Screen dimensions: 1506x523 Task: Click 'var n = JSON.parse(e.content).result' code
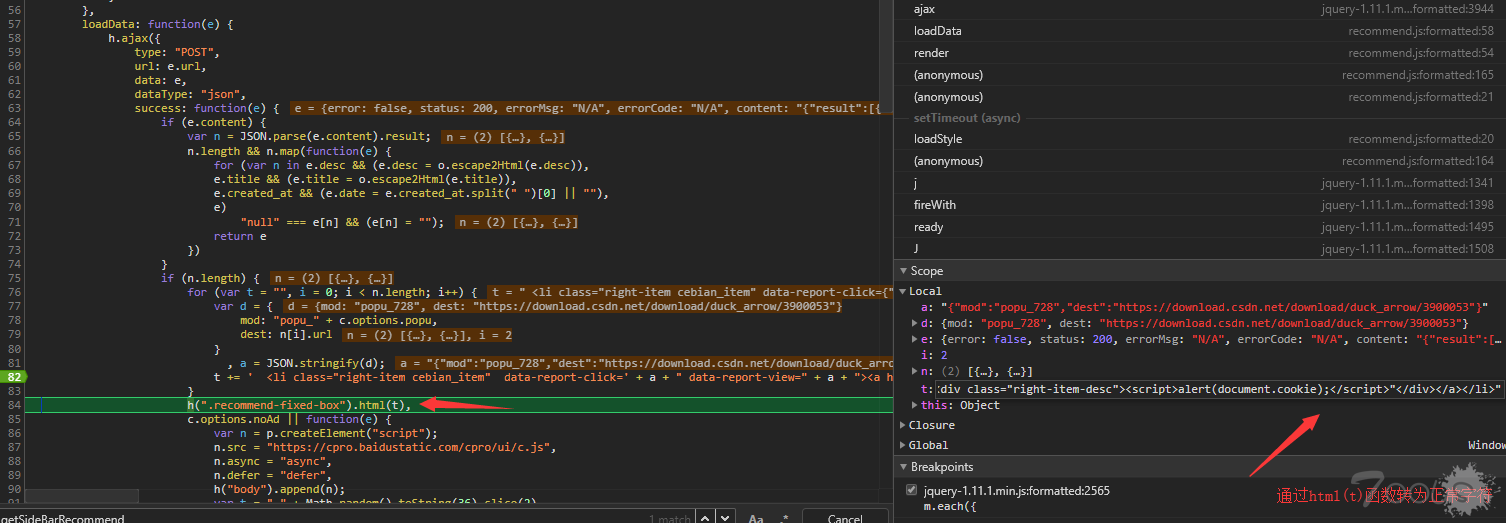(x=309, y=136)
